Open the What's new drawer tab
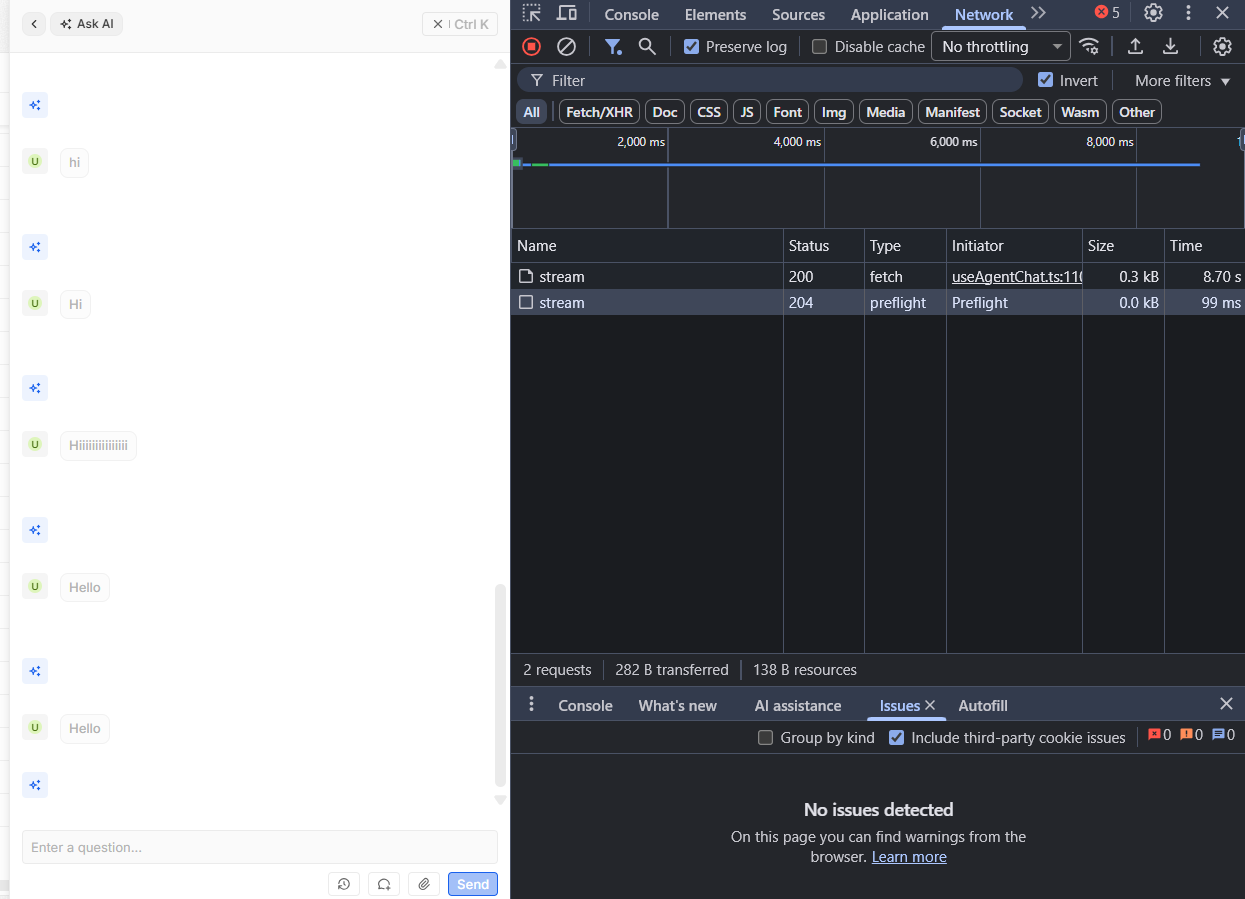The height and width of the screenshot is (899, 1245). [x=677, y=705]
